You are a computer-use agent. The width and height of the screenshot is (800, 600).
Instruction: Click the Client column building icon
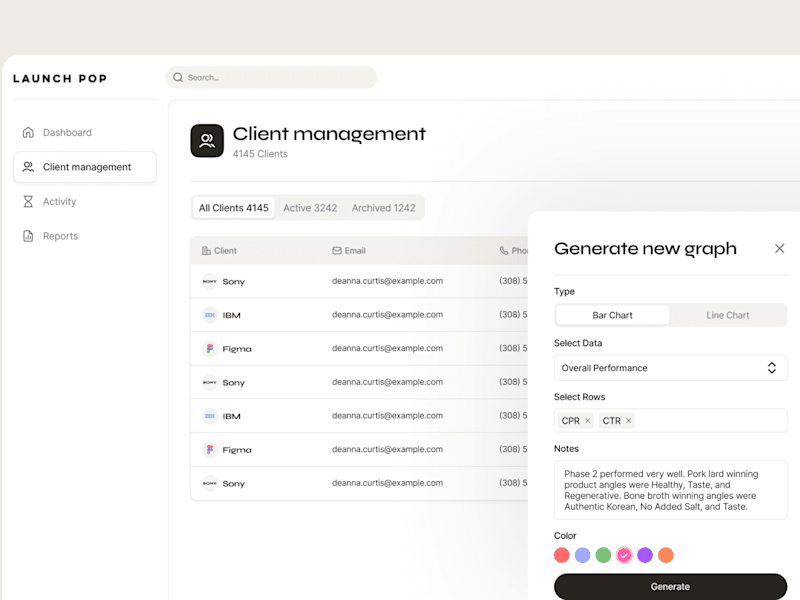click(x=206, y=251)
